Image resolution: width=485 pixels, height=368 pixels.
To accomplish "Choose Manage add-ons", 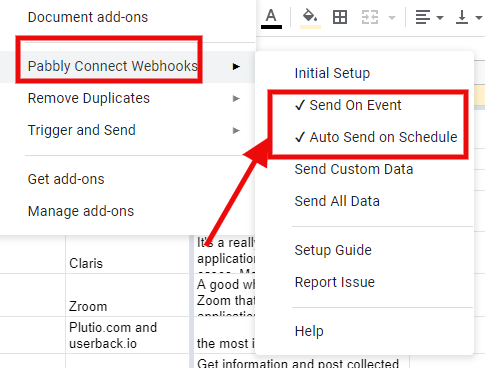I will pyautogui.click(x=128, y=211).
